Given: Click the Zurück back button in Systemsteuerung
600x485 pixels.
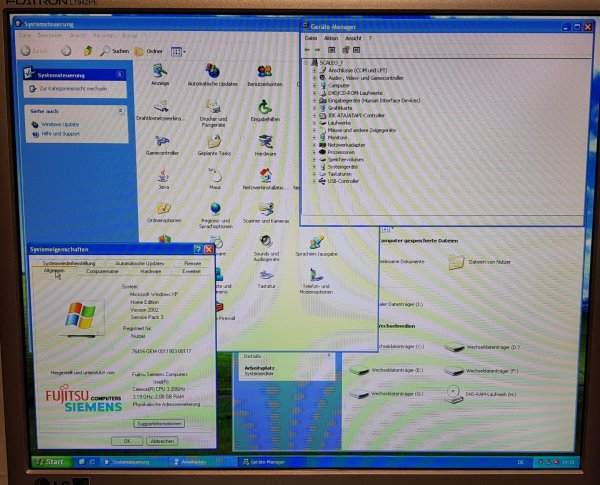Looking at the screenshot, I should point(34,51).
